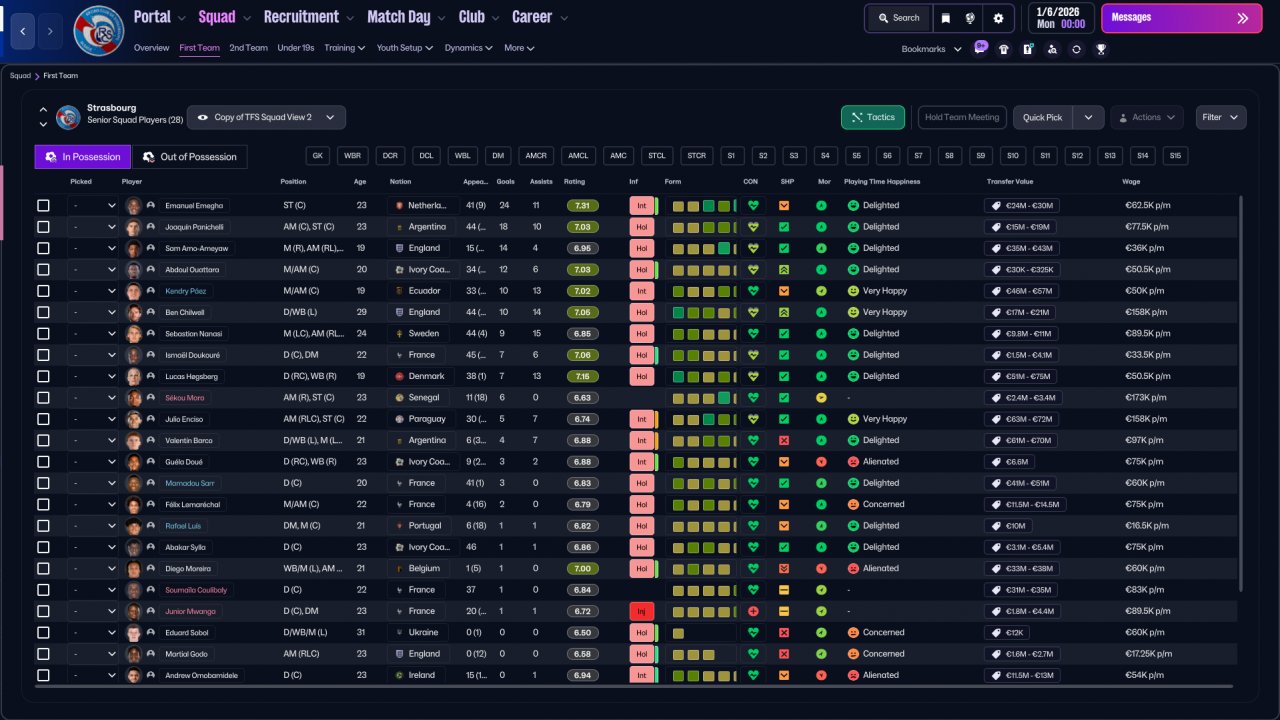The height and width of the screenshot is (720, 1280).
Task: Open the 9+ notifications chat icon
Action: [x=980, y=48]
